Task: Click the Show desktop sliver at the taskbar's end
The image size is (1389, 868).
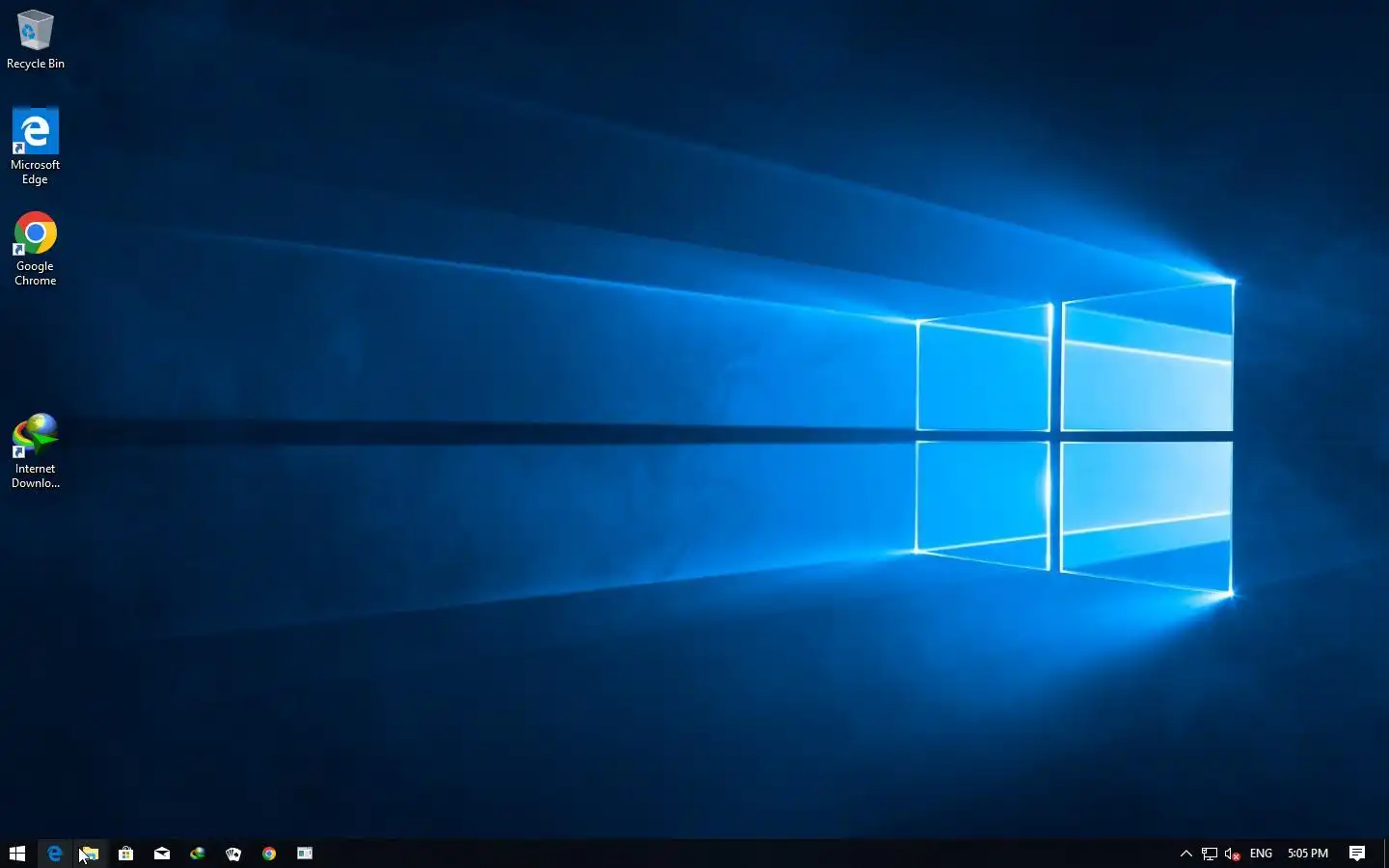Action: coord(1386,854)
